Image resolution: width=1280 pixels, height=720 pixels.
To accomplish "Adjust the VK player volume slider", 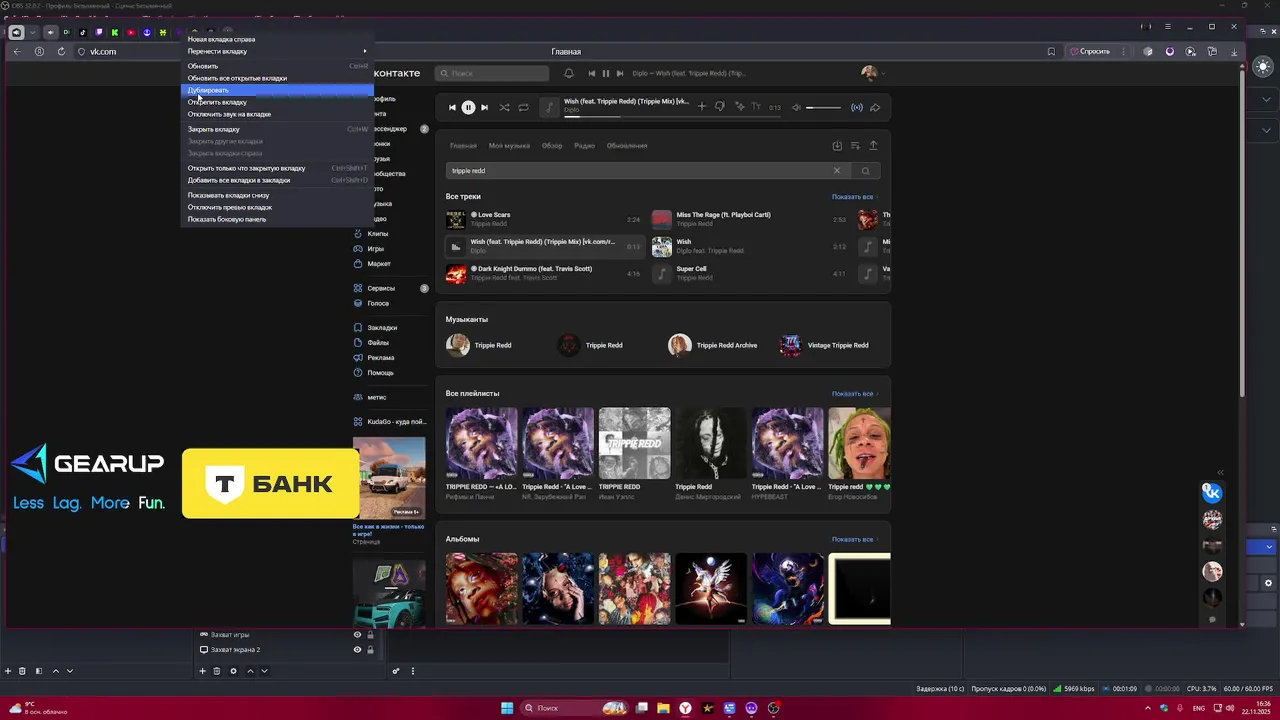I will click(824, 107).
